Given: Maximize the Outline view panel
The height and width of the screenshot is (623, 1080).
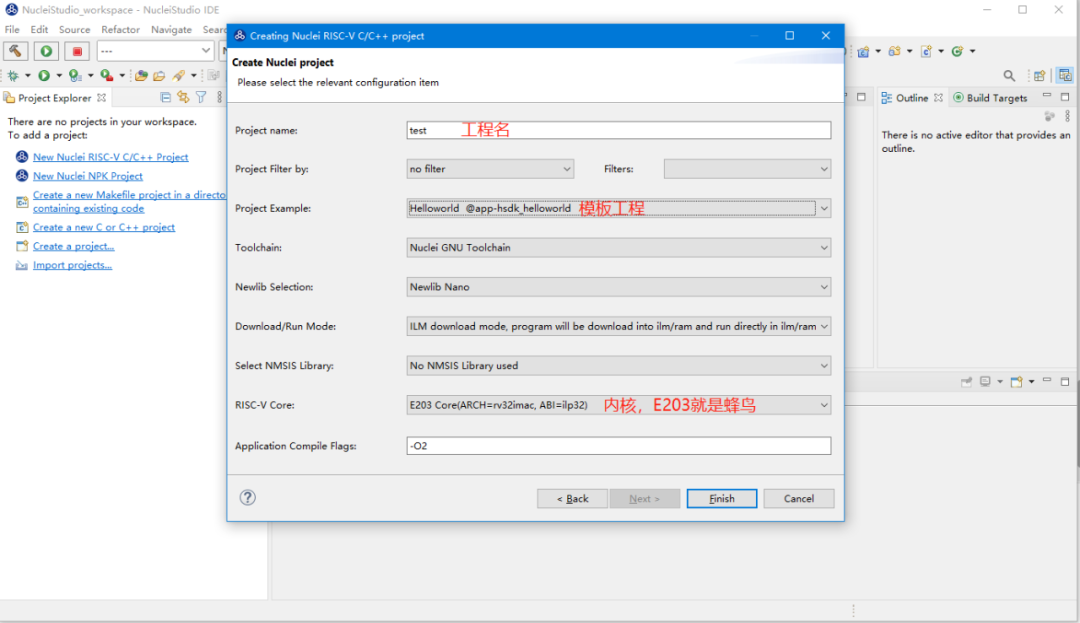Looking at the screenshot, I should click(1065, 96).
